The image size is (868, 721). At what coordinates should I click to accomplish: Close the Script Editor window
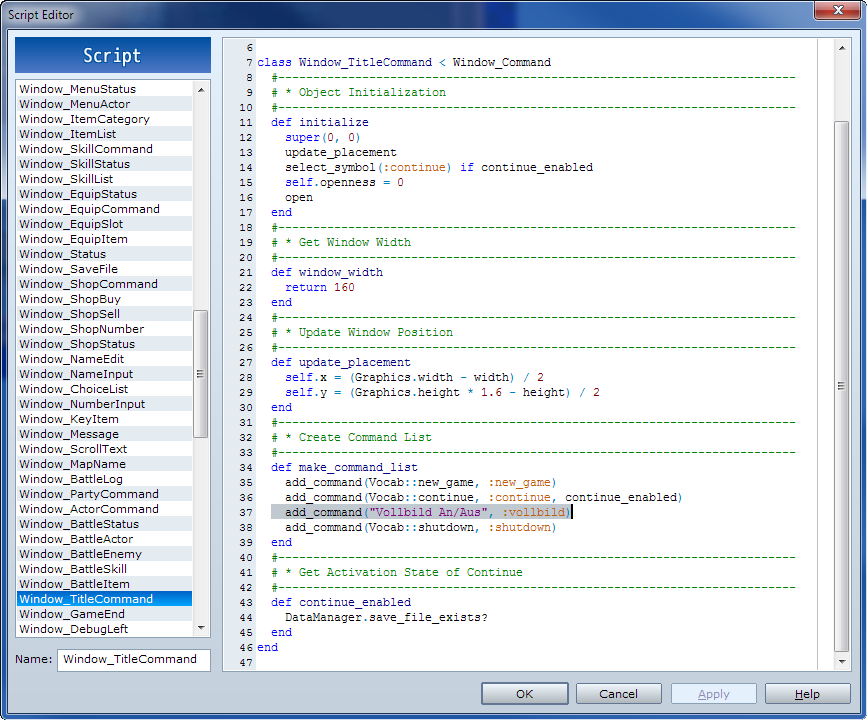tap(836, 12)
